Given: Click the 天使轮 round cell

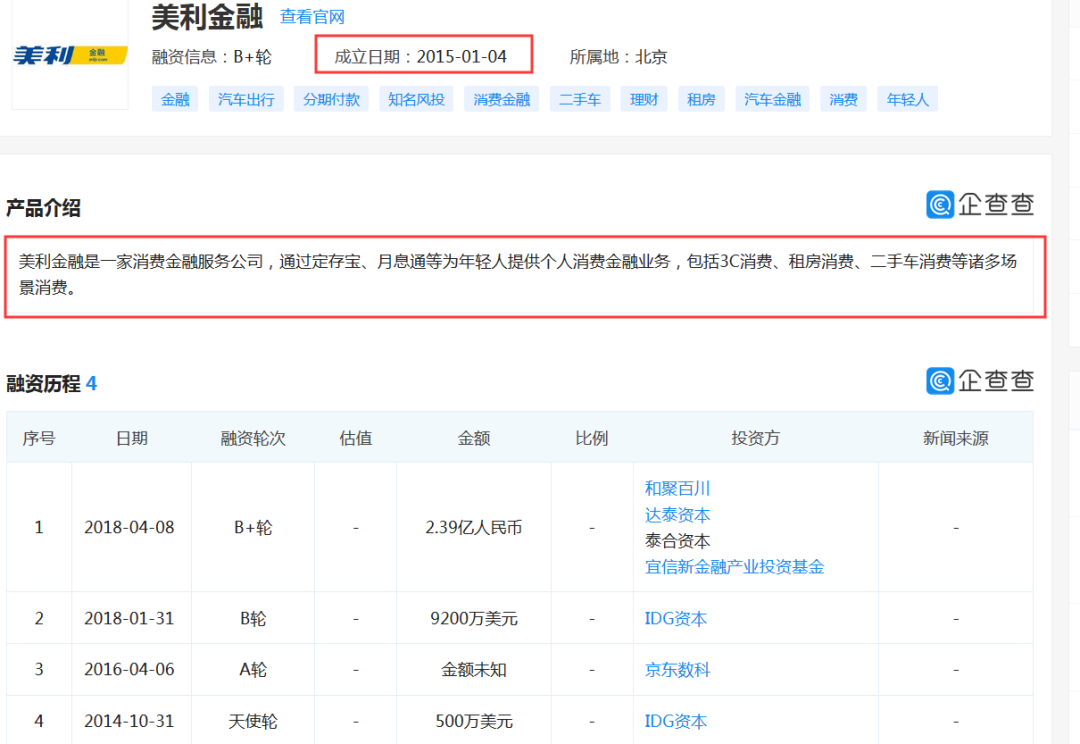Looking at the screenshot, I should (253, 721).
